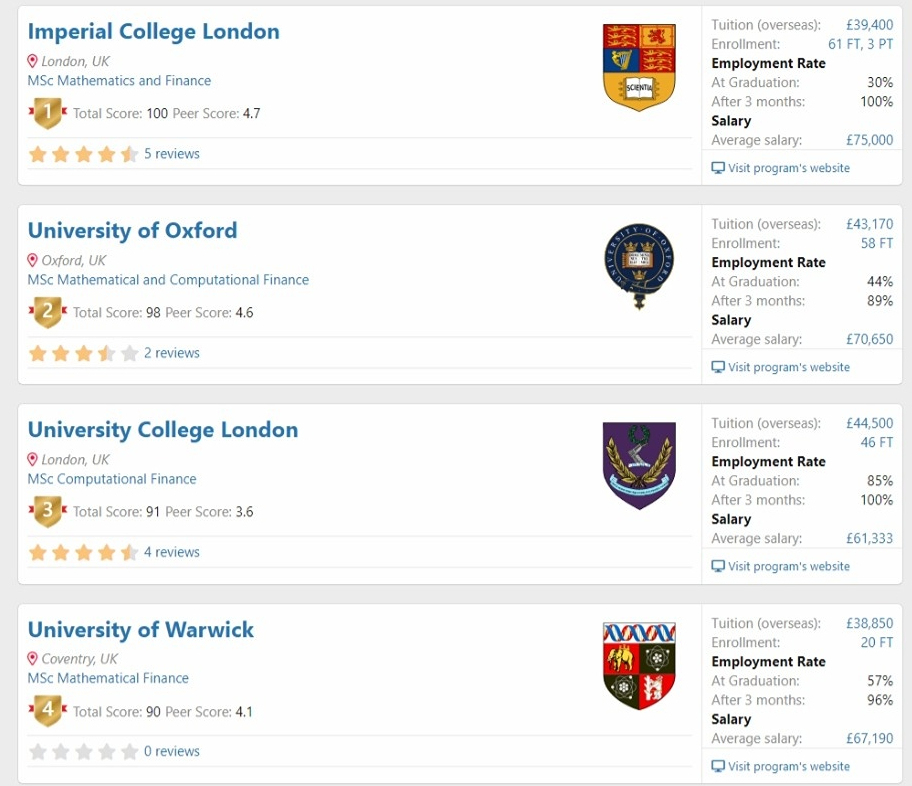912x786 pixels.
Task: Click the star rating for University College London
Action: 83,552
